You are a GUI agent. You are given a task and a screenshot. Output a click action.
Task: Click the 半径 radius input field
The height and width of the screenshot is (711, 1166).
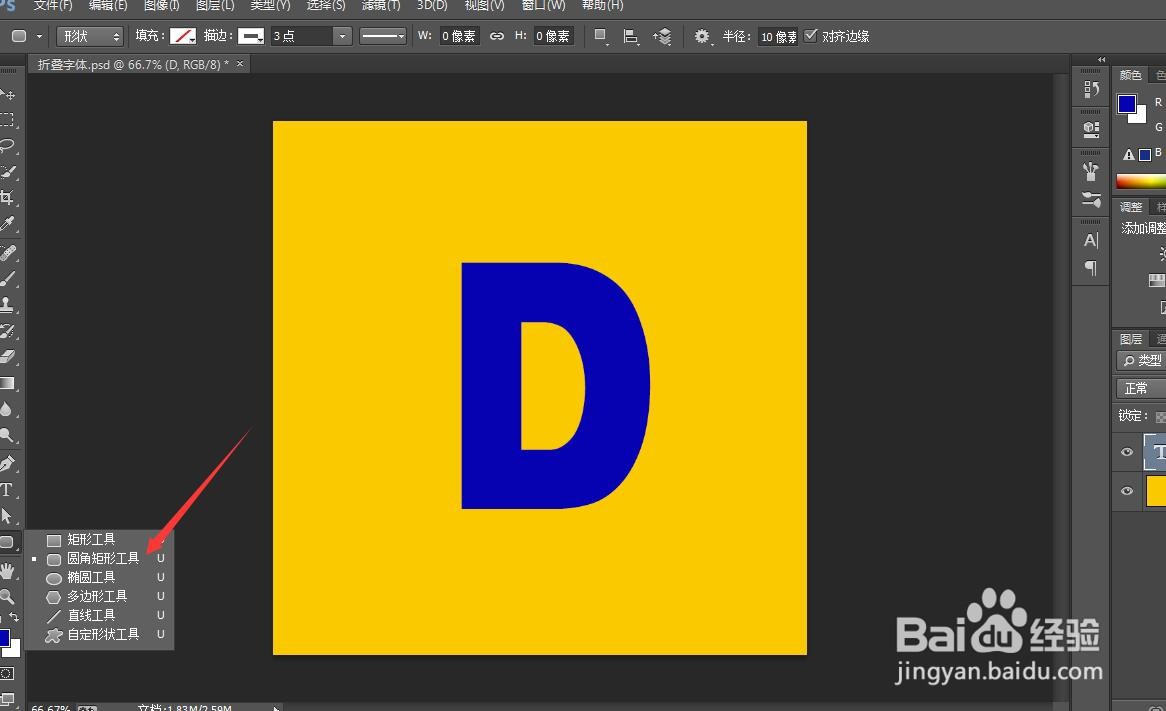pyautogui.click(x=778, y=36)
